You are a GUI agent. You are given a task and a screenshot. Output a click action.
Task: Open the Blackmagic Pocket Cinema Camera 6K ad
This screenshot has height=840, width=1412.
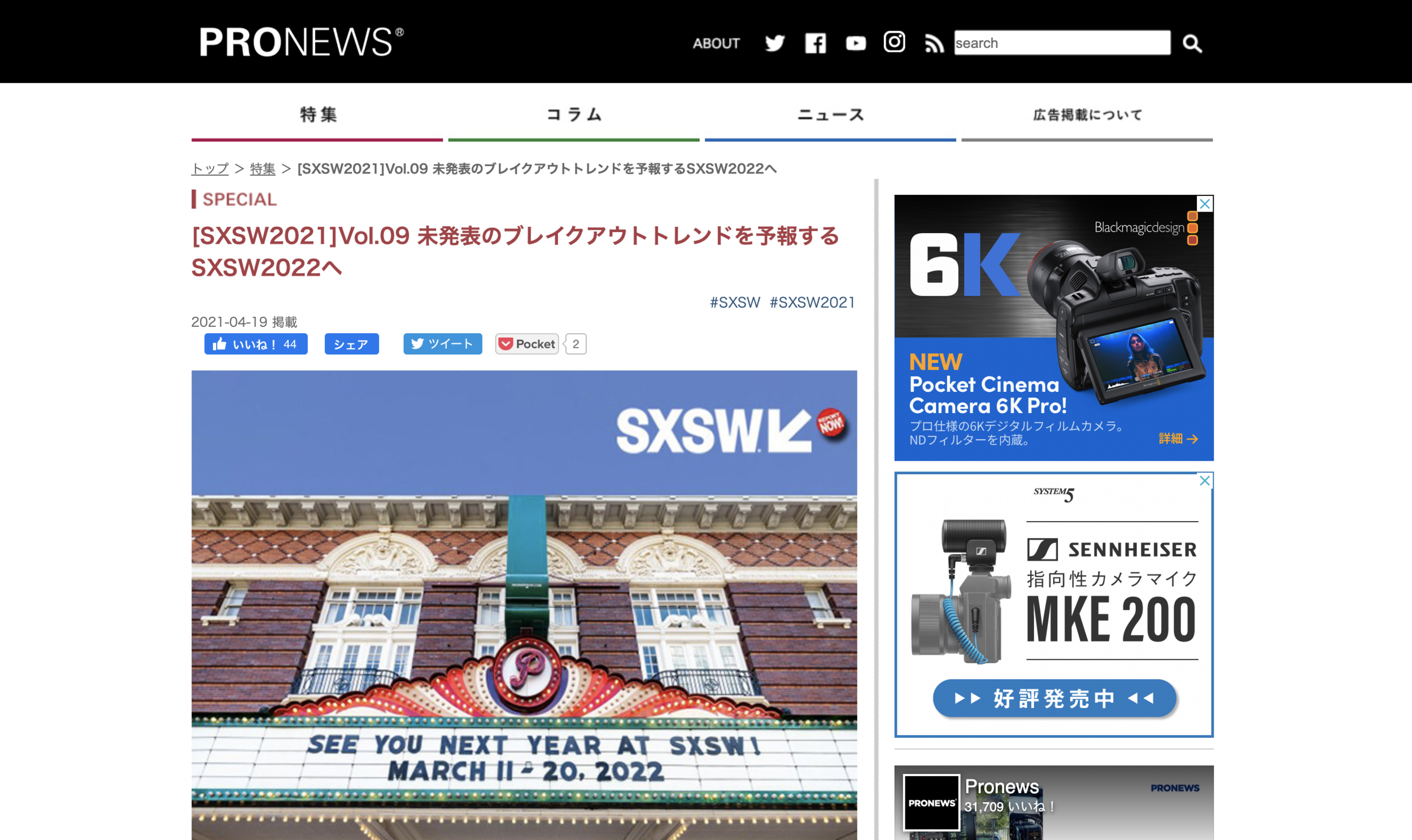[x=1054, y=328]
